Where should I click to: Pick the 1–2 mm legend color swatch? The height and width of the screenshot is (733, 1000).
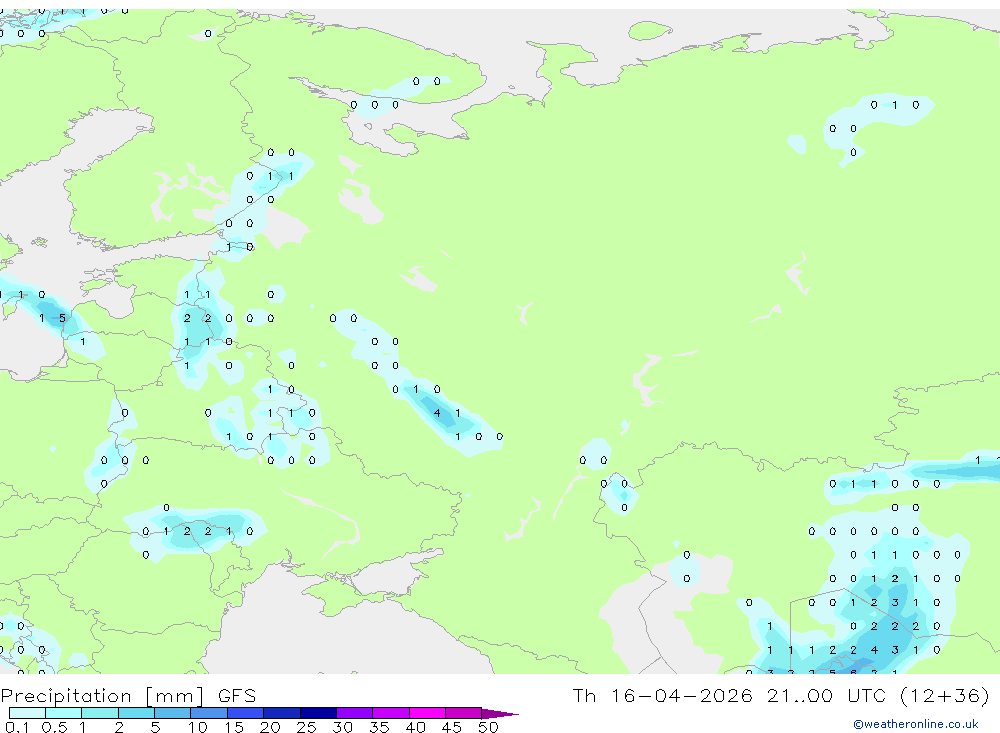coord(100,713)
